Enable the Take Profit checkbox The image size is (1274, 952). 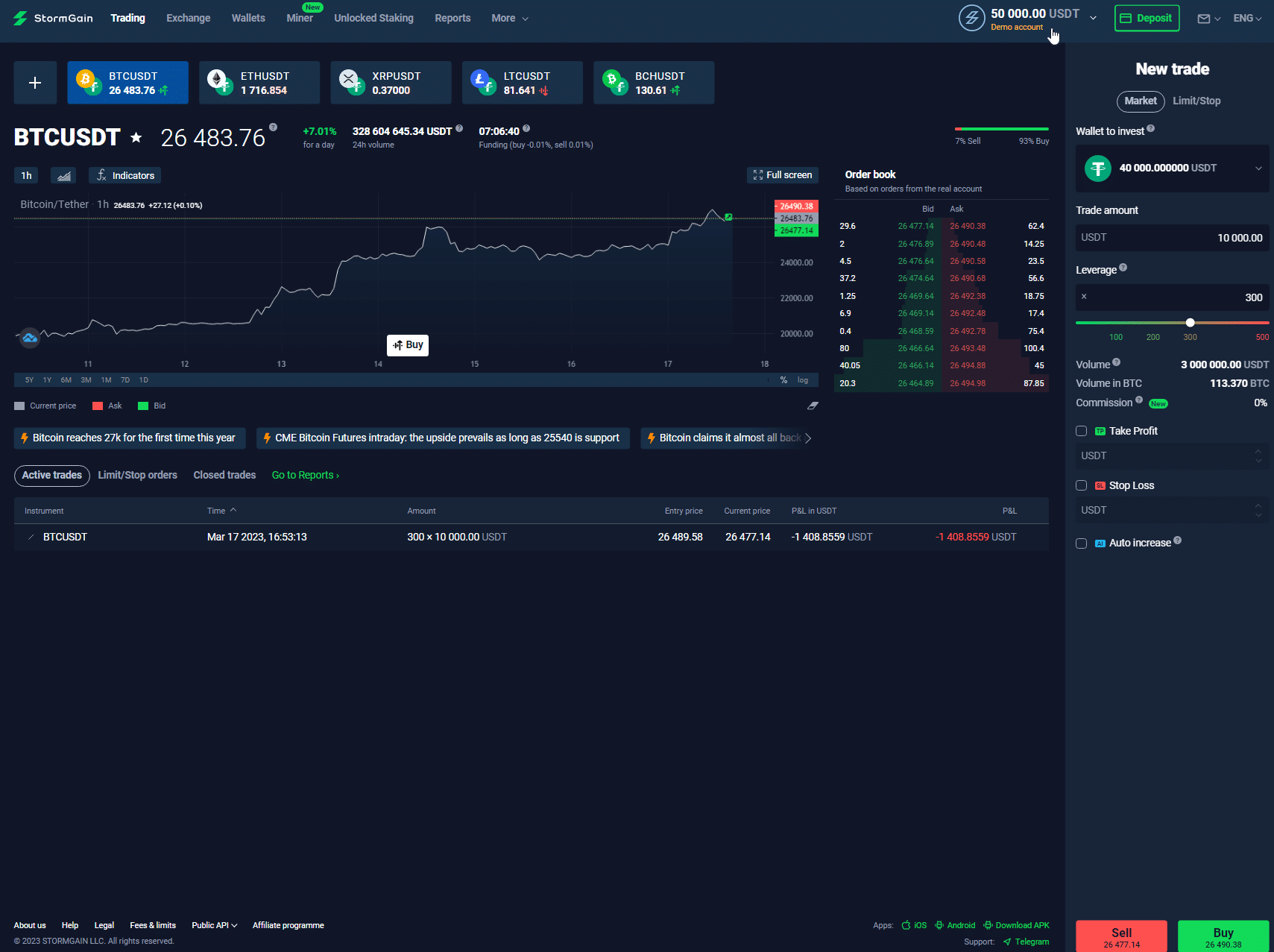pos(1081,431)
